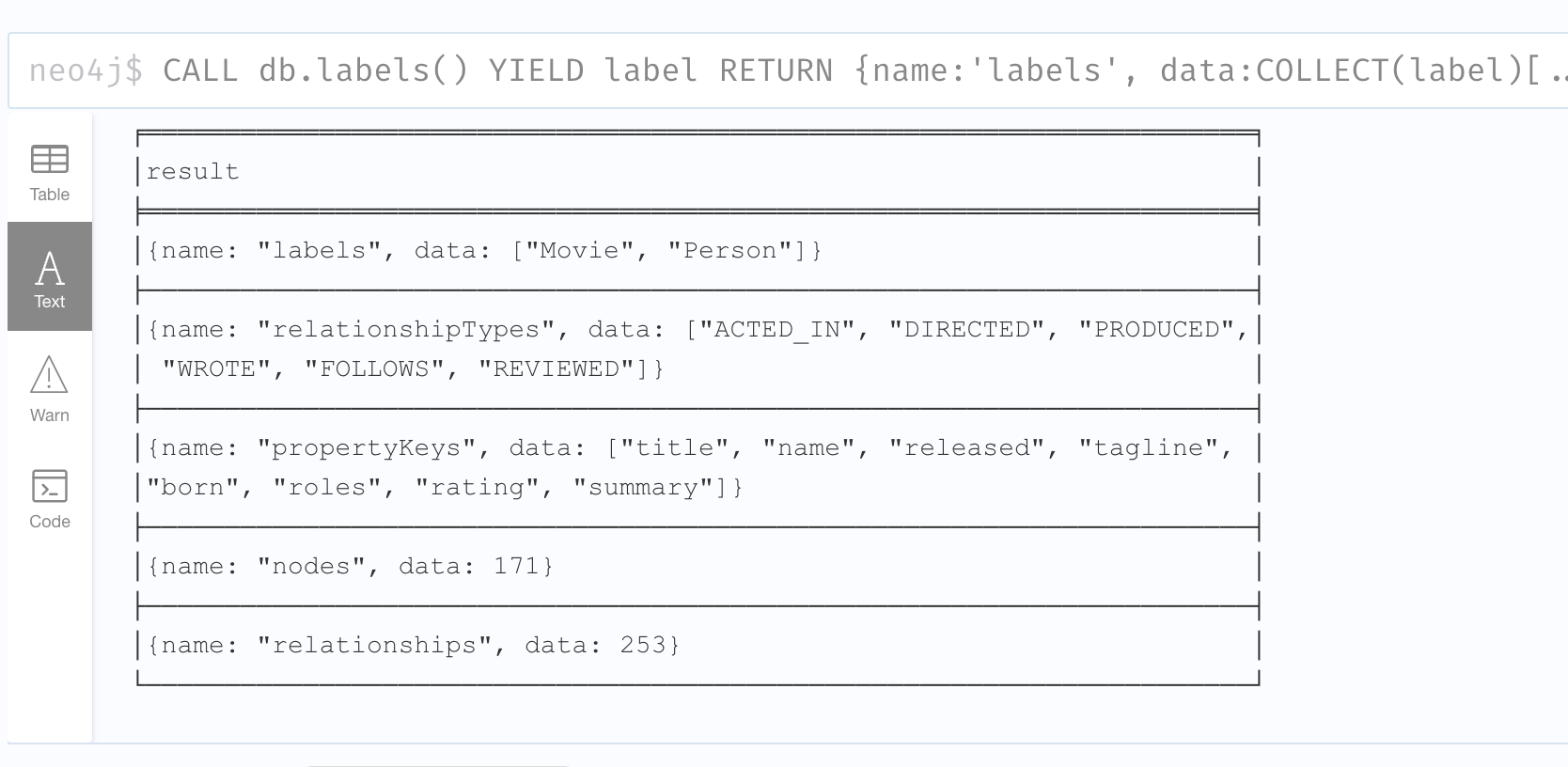Click into the CALL db.labels() query editor
Viewport: 1568px width, 767px height.
[846, 70]
